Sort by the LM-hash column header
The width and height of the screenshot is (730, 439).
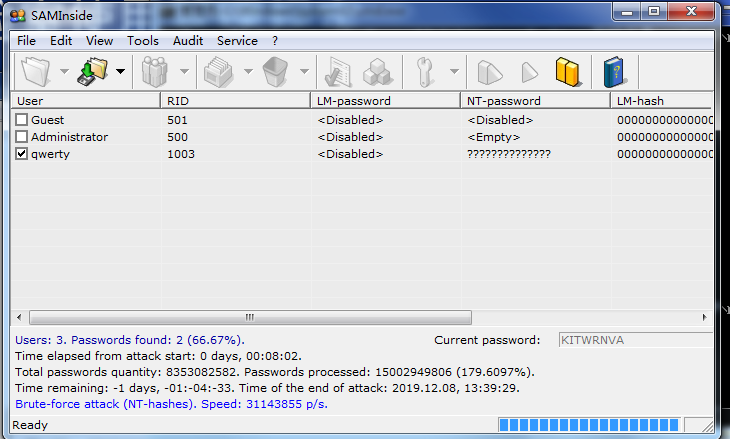pyautogui.click(x=662, y=101)
